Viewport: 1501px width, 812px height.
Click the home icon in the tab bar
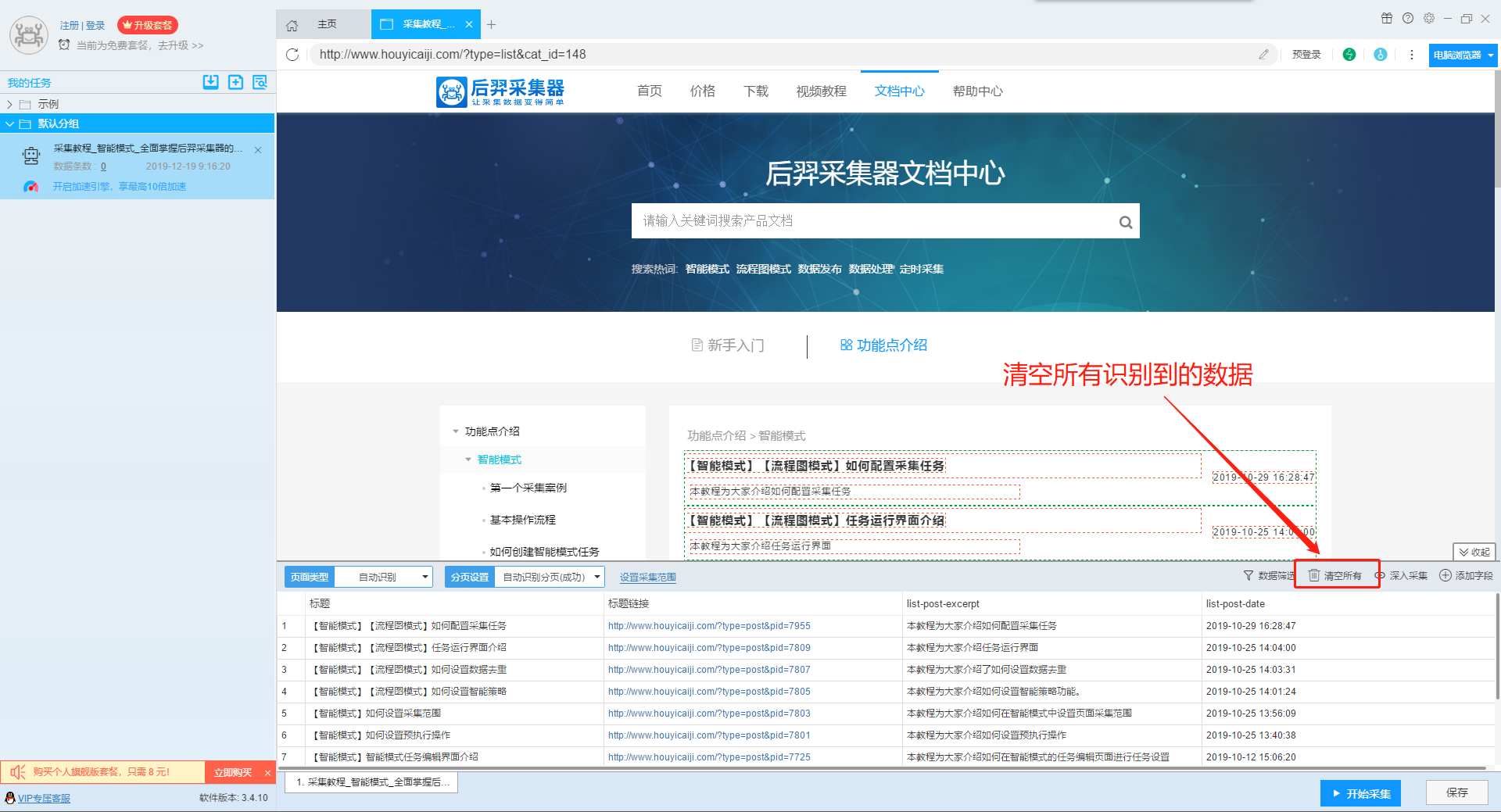(292, 25)
